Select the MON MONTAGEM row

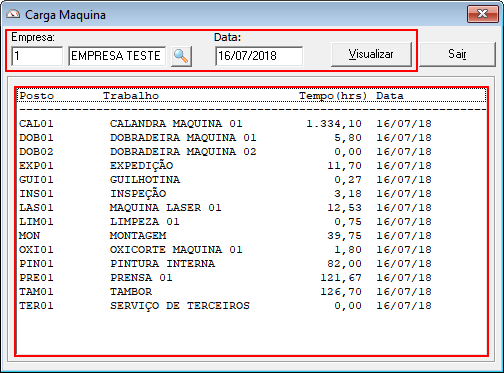(x=252, y=236)
